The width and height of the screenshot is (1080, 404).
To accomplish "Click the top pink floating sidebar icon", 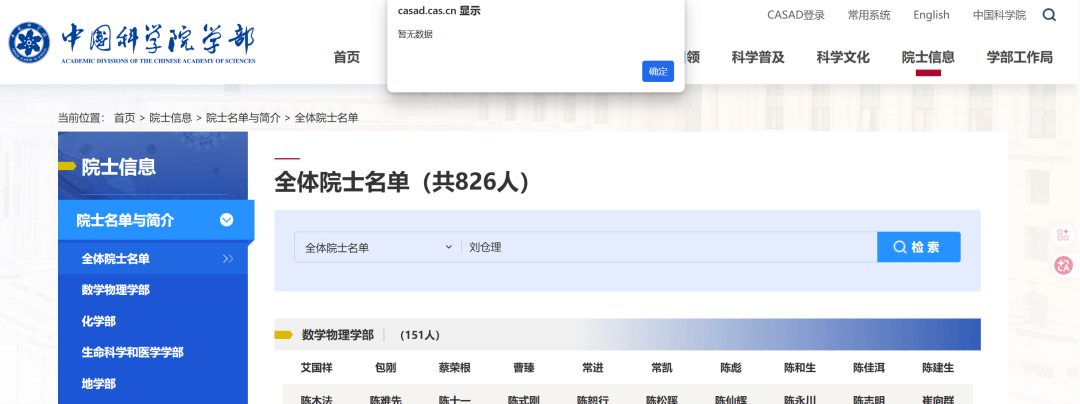I will 1063,235.
